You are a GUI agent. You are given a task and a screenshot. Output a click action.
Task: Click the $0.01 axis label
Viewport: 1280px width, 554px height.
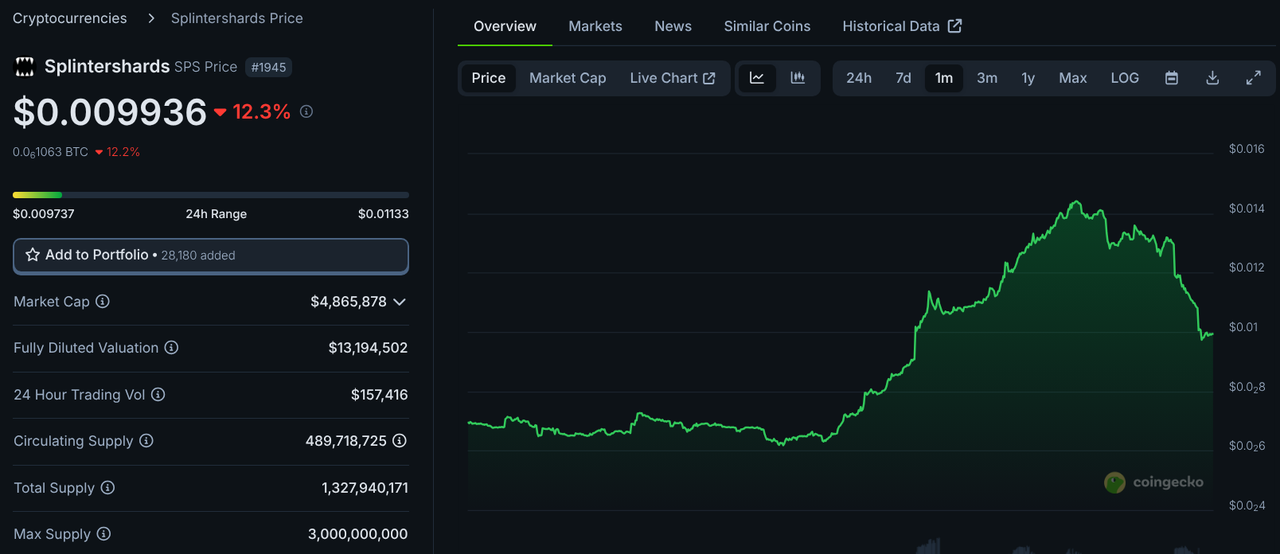[x=1243, y=327]
